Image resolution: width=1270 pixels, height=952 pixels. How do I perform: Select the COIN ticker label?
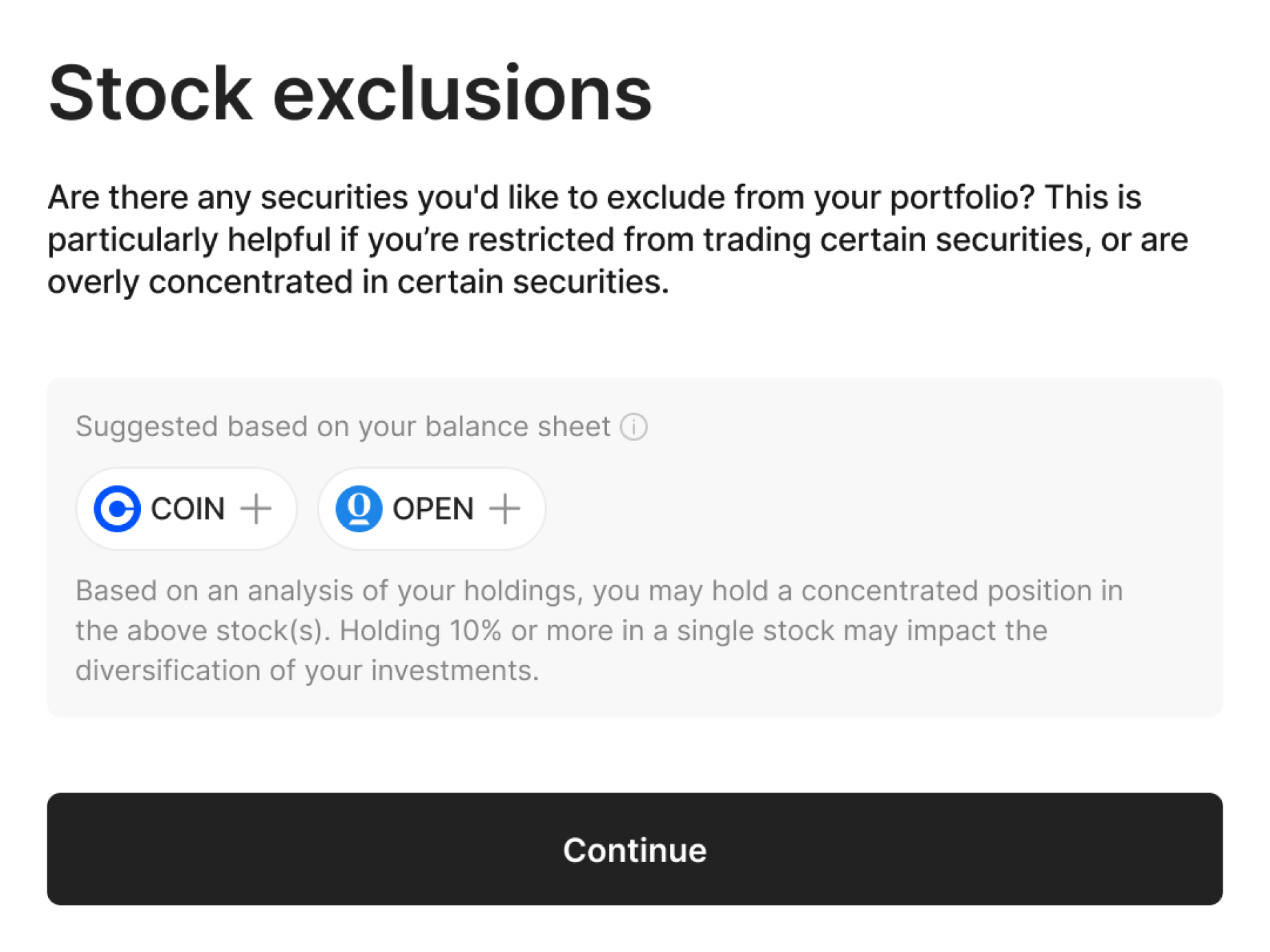click(x=188, y=509)
